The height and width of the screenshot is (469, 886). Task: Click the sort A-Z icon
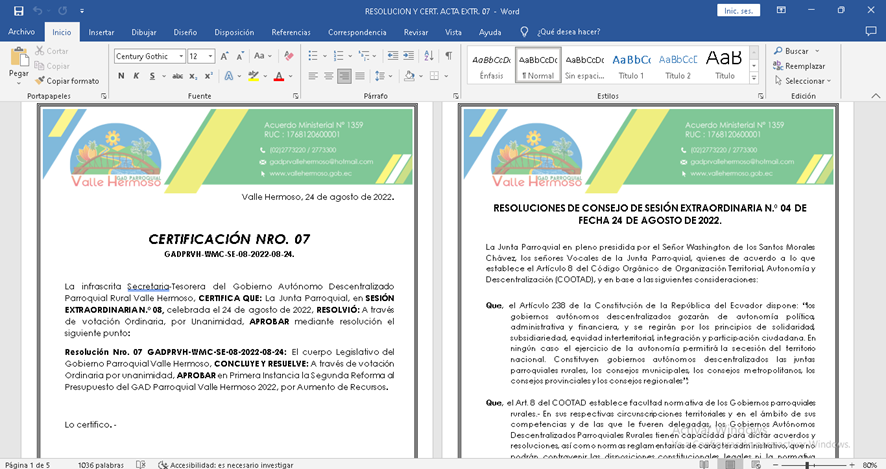pos(428,56)
